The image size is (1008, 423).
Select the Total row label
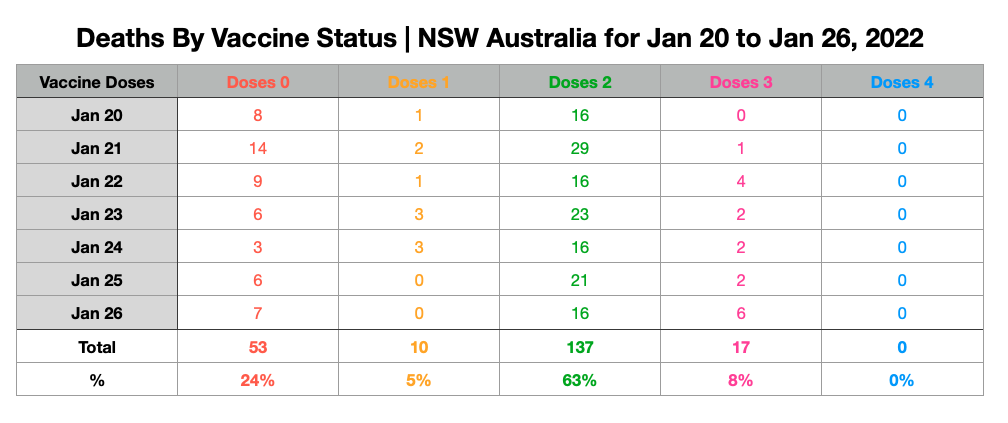[97, 347]
